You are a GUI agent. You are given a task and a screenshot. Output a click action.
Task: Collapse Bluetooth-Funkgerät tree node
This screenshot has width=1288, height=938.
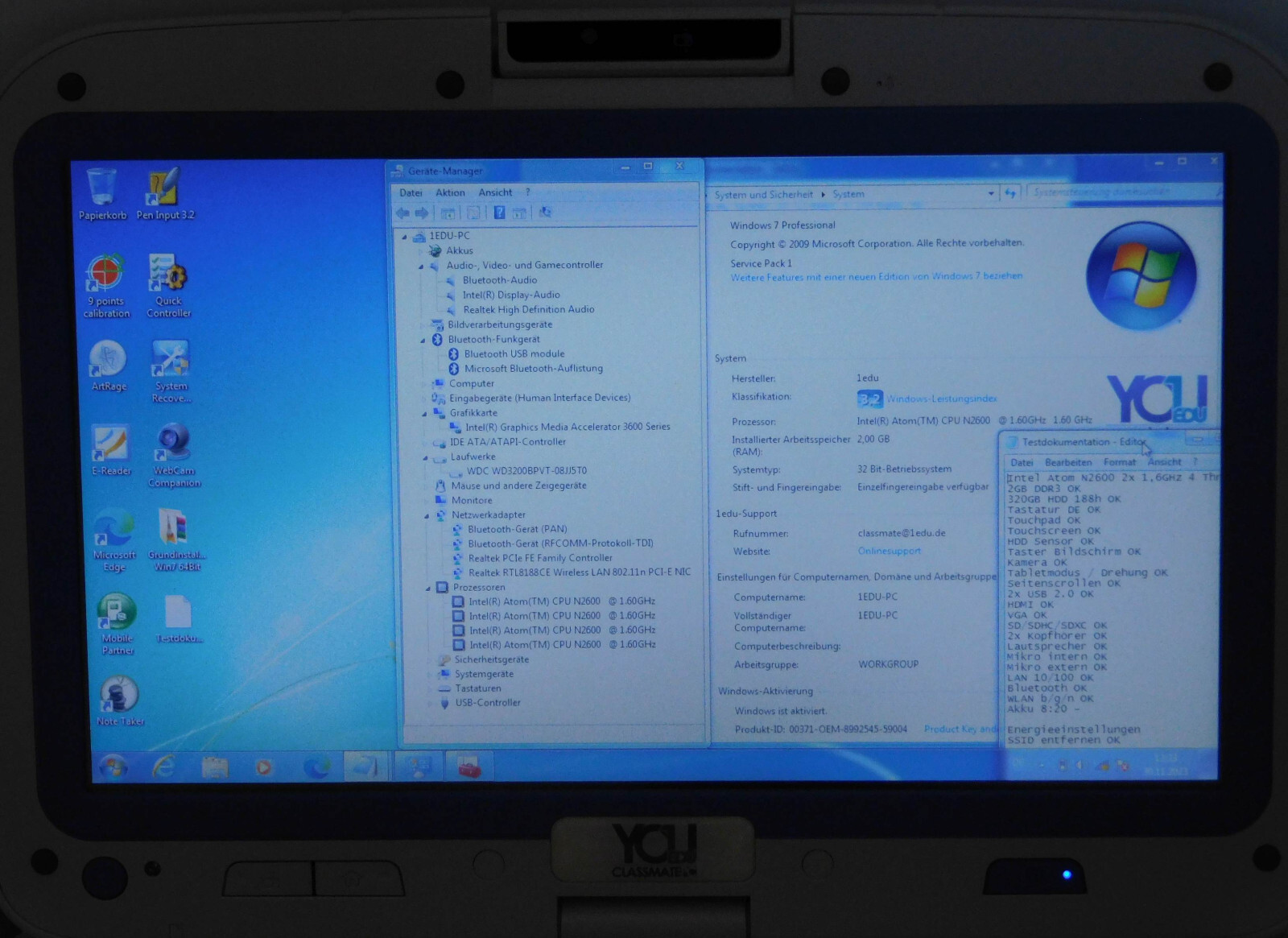[x=423, y=341]
